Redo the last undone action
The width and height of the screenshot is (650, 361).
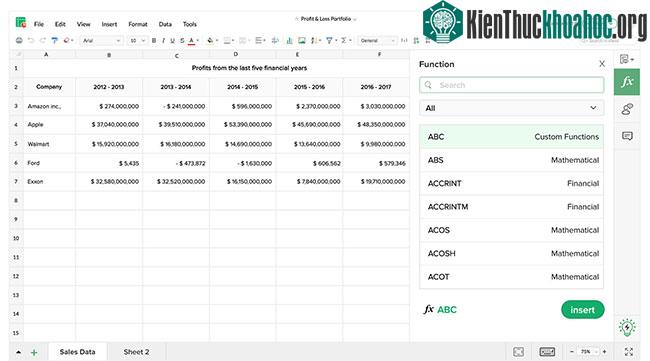pos(42,41)
